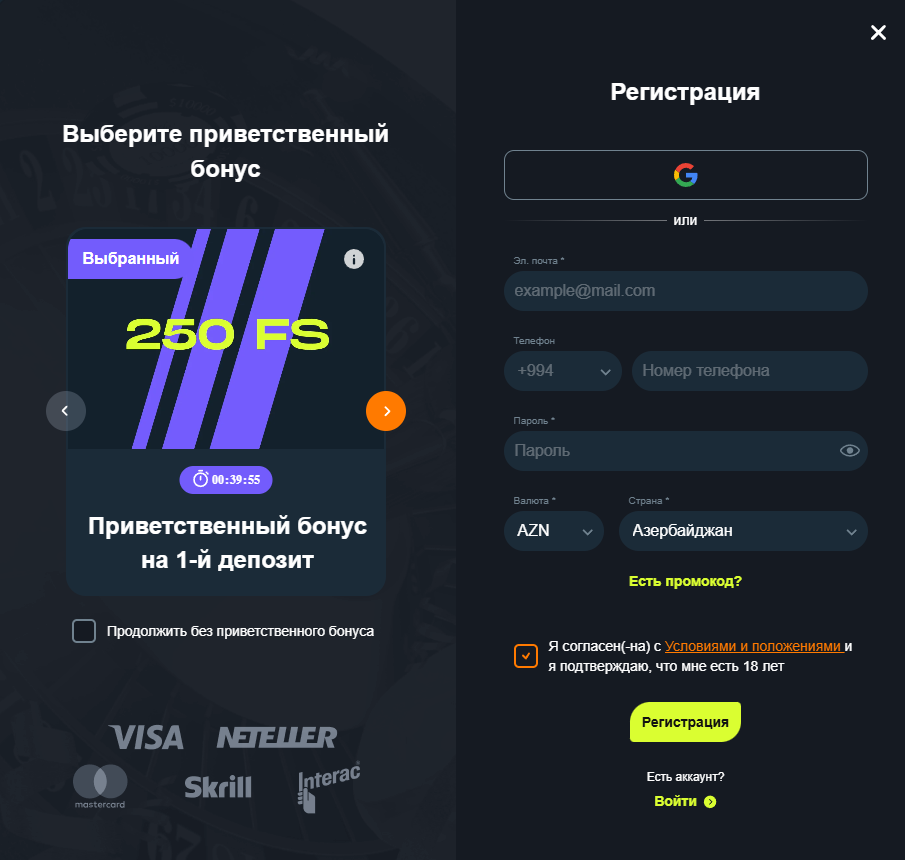Click the Neteller payment logo
Screen dimensions: 905x860
277,738
